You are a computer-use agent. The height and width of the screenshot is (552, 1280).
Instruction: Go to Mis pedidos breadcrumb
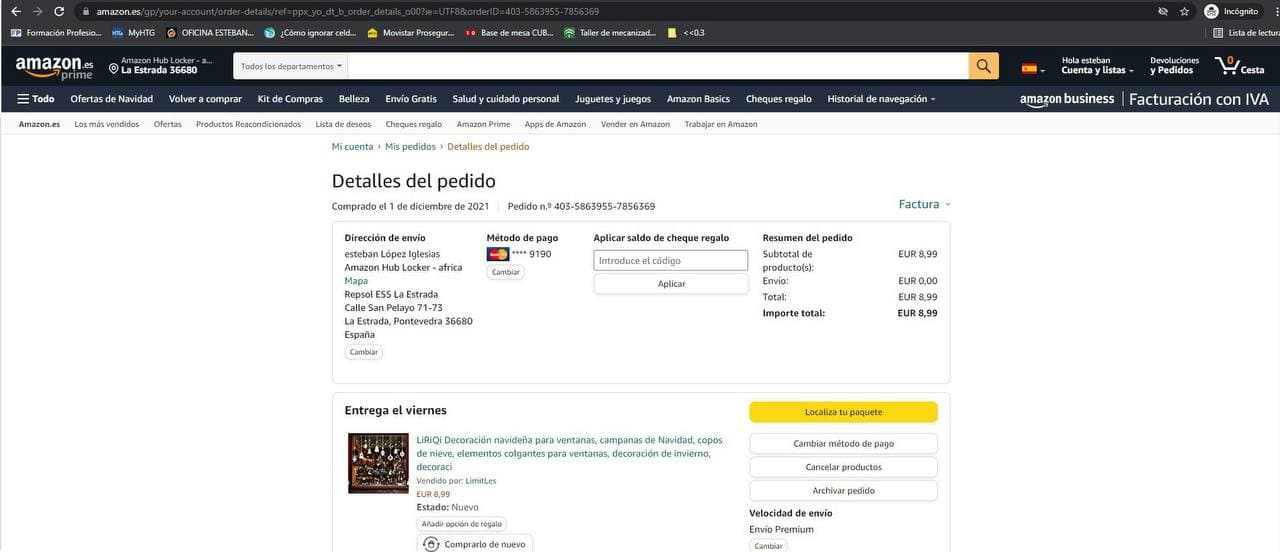pos(411,147)
